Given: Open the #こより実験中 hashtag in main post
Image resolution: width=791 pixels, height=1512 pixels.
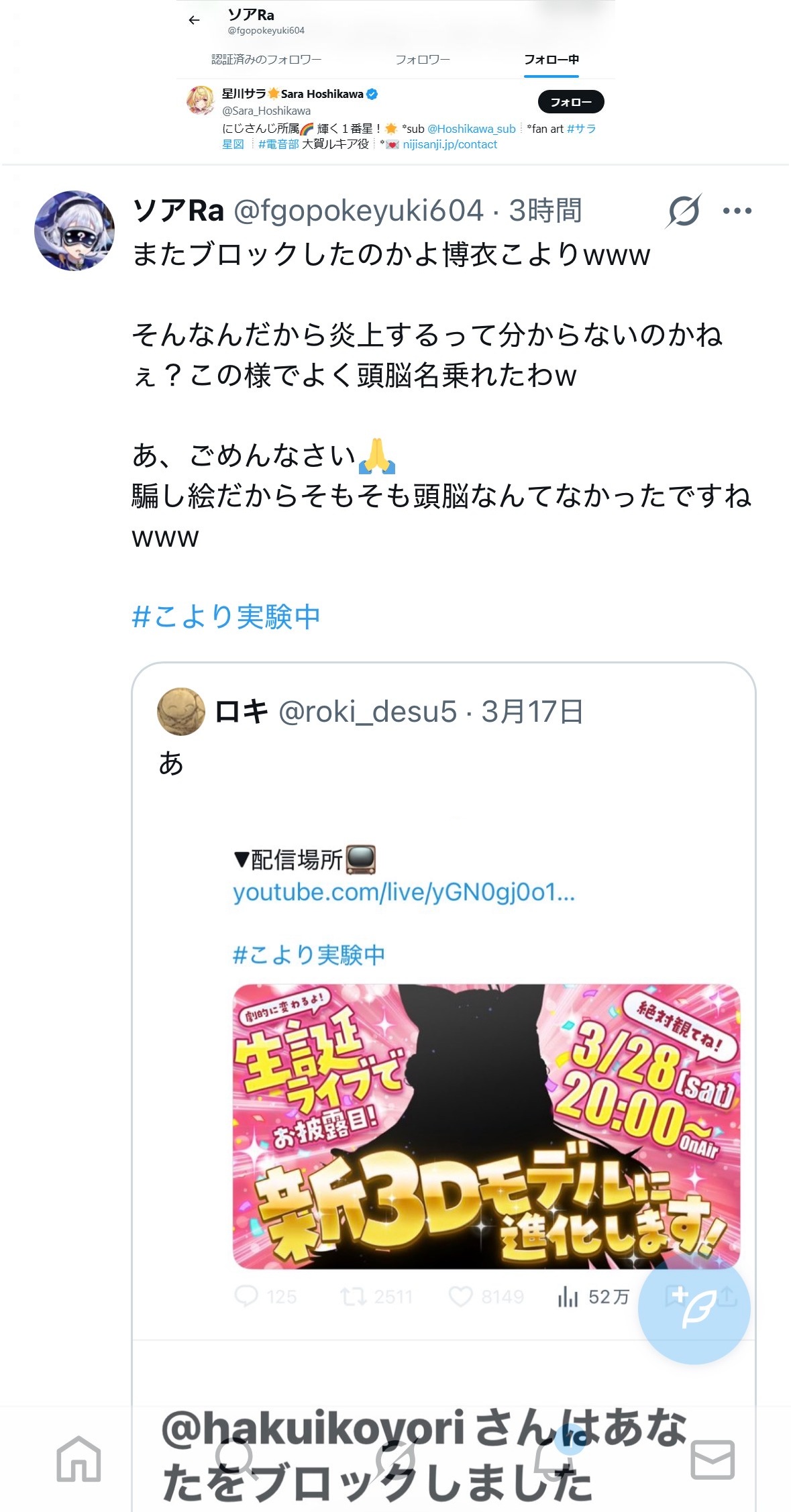Looking at the screenshot, I should pos(226,616).
